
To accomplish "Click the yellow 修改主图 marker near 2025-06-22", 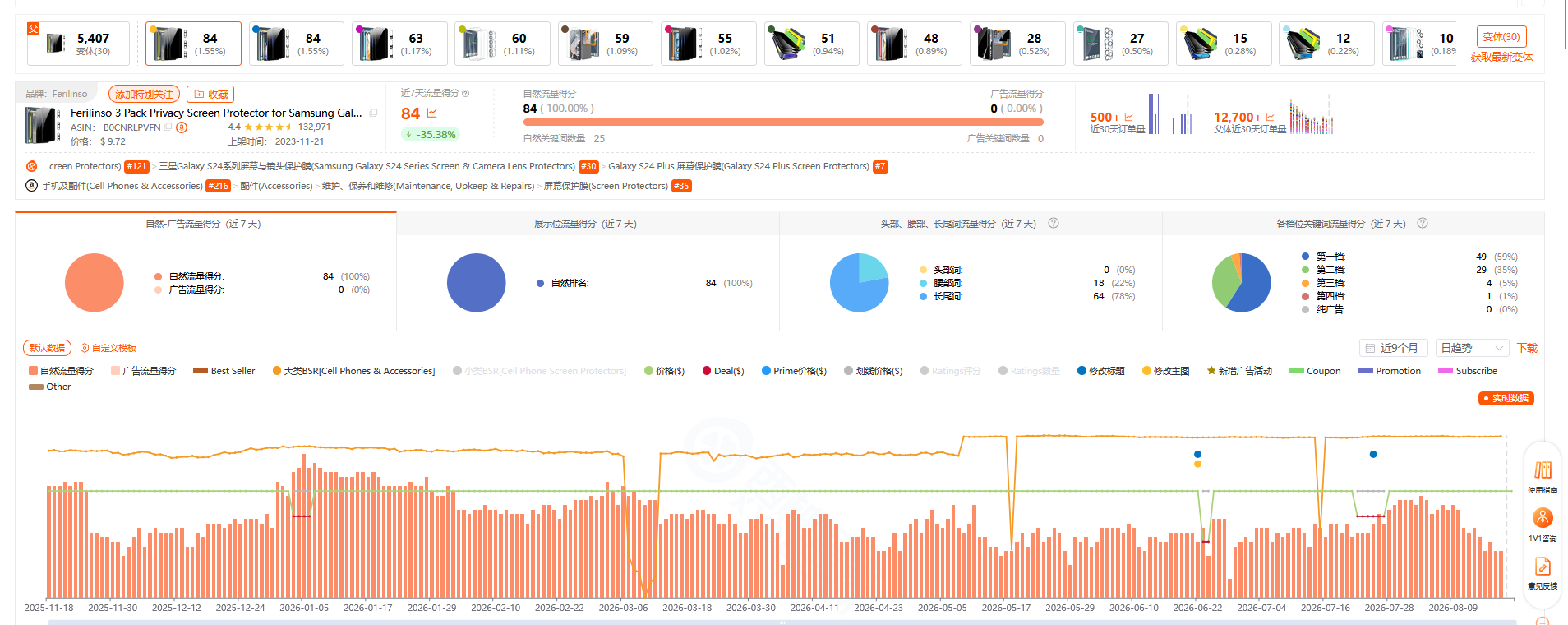I will tap(1197, 465).
